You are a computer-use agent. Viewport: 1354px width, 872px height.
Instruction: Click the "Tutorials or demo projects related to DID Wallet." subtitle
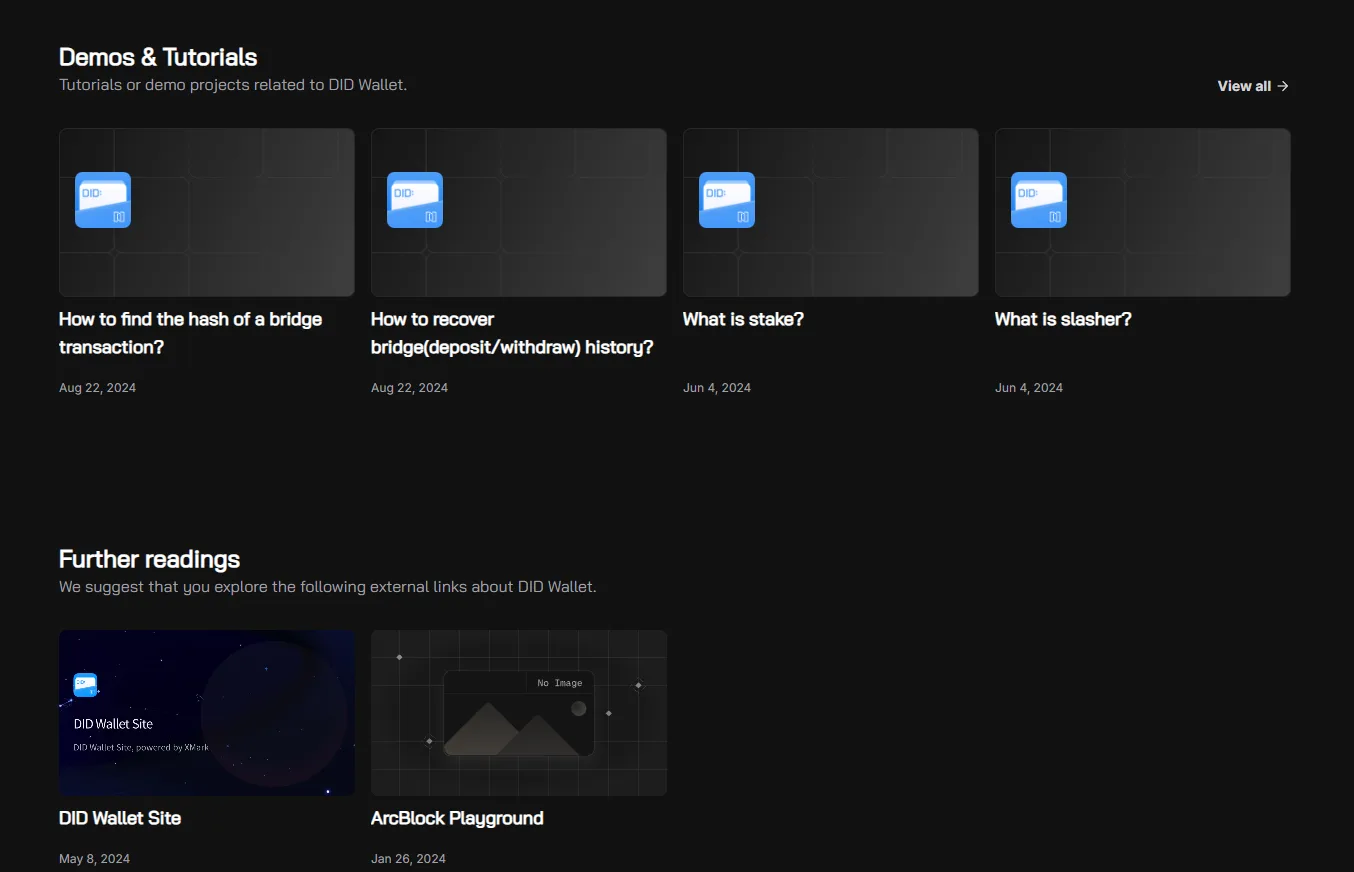pos(233,85)
